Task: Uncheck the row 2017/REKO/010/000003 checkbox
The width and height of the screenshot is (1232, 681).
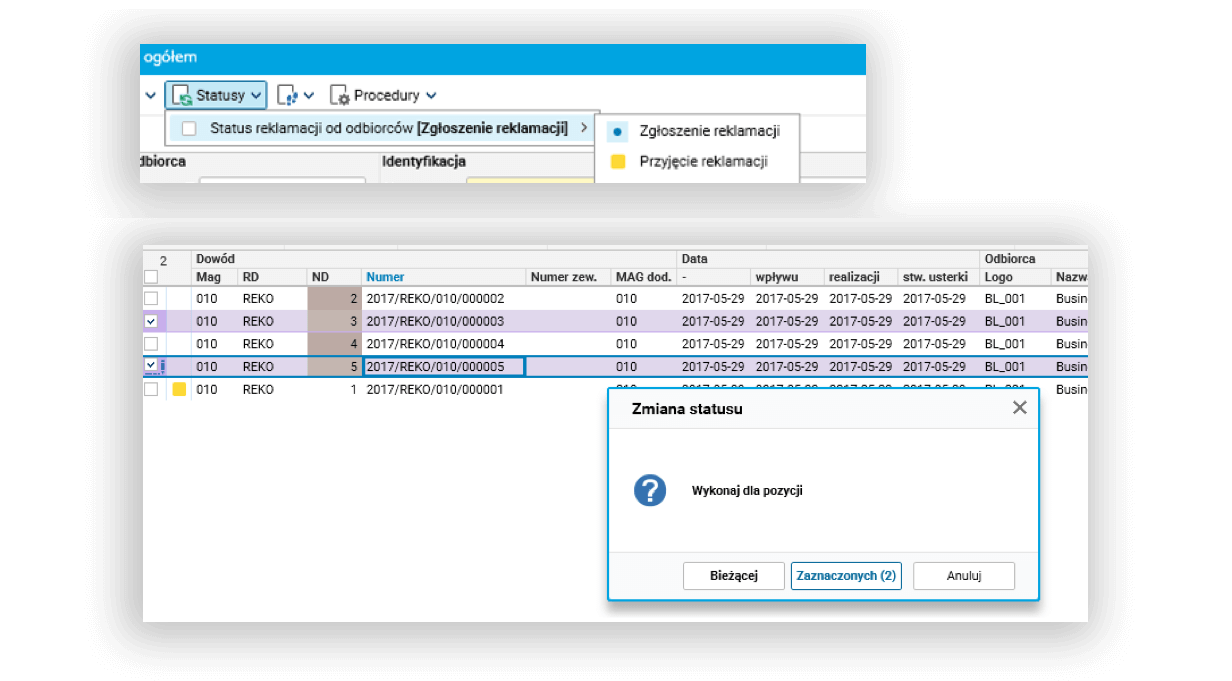Action: 150,321
